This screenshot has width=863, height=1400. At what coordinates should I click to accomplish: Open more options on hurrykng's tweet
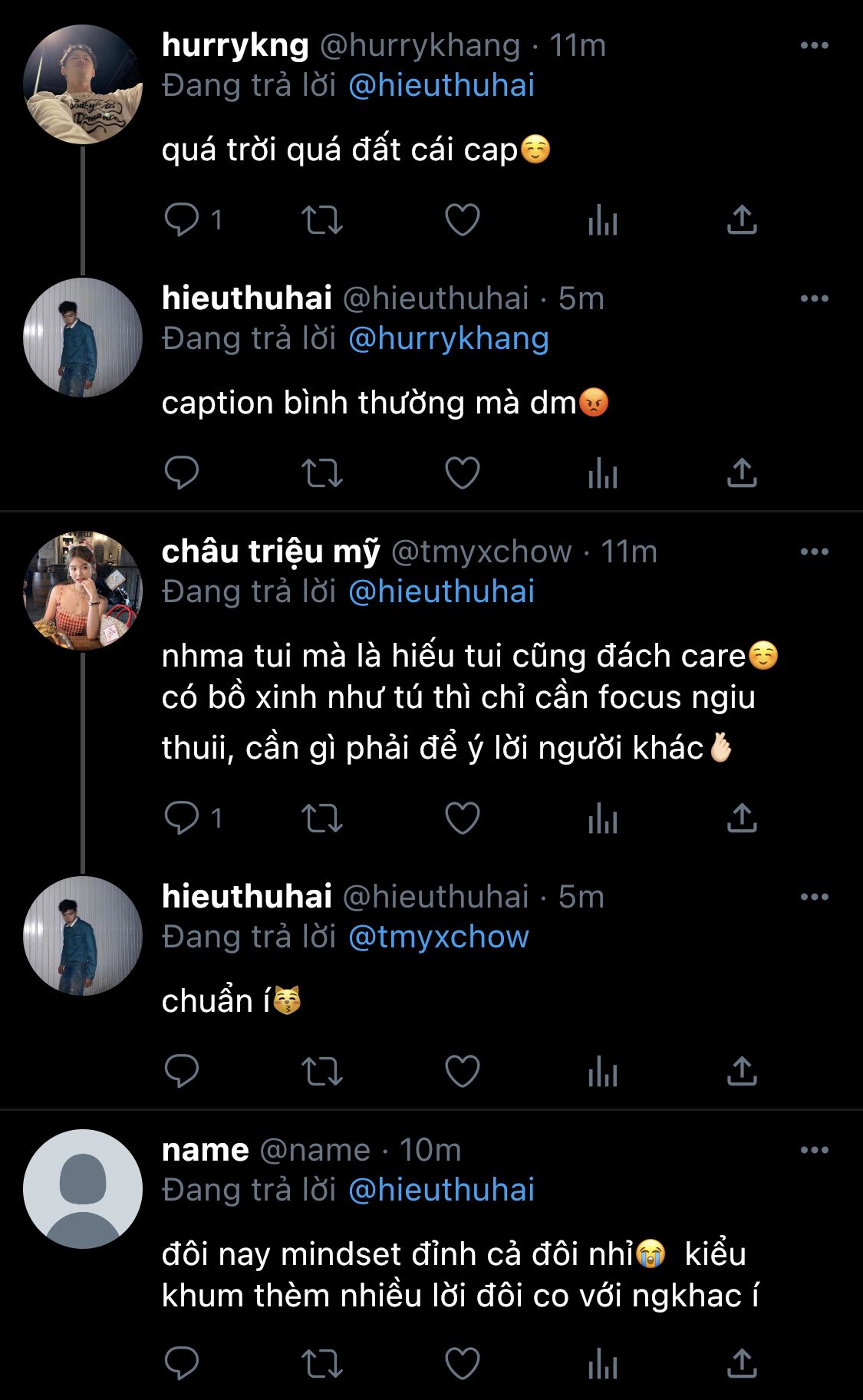point(814,45)
